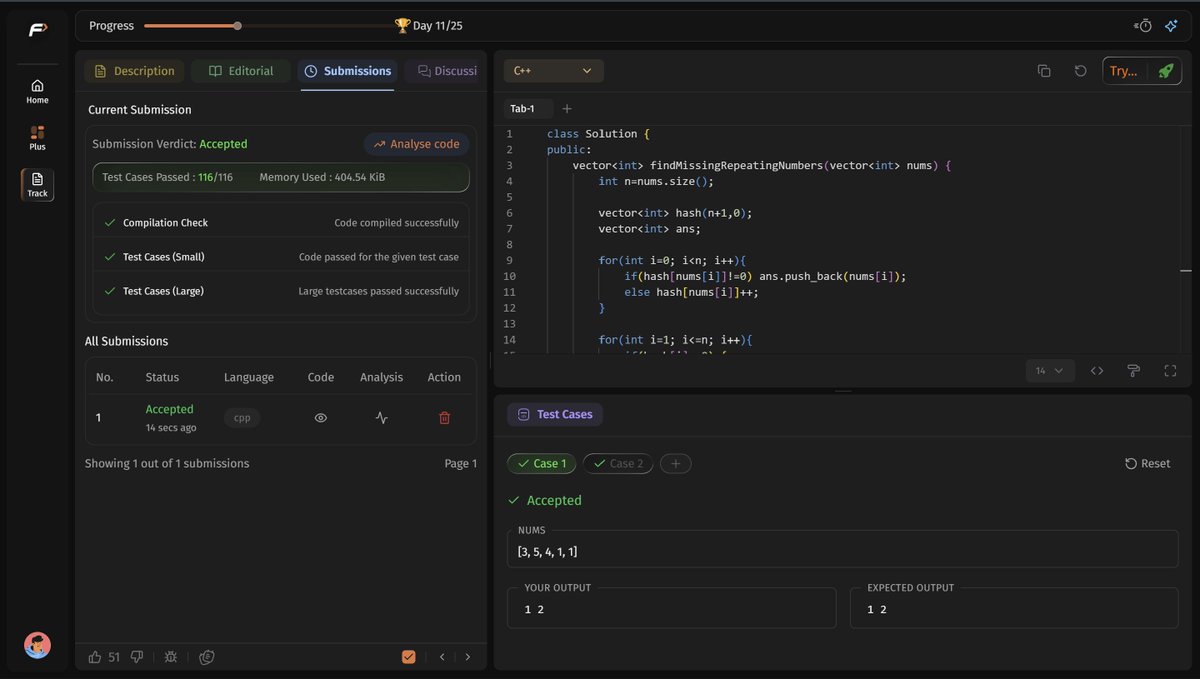
Task: Click the Expected Output box
Action: [x=1014, y=608]
